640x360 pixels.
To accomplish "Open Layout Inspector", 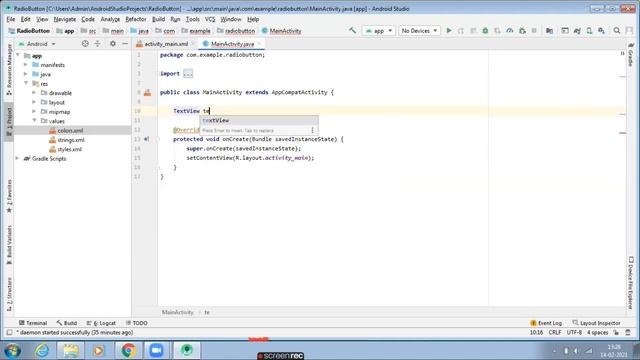I will click(x=596, y=323).
